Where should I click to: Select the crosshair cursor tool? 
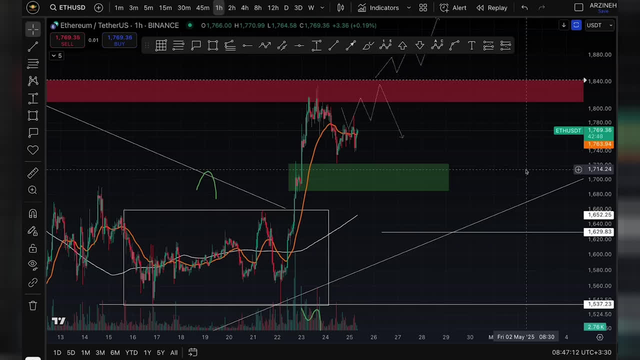click(33, 29)
